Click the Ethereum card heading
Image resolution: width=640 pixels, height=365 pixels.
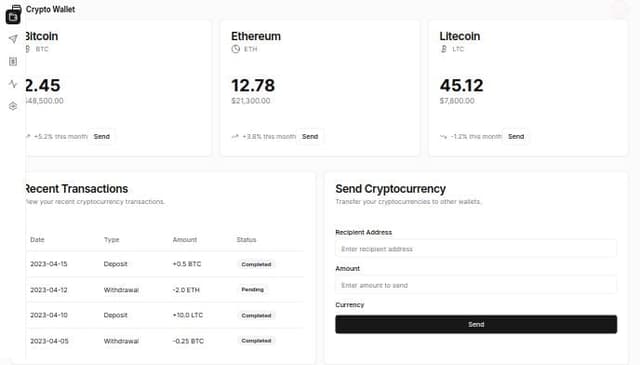(256, 36)
